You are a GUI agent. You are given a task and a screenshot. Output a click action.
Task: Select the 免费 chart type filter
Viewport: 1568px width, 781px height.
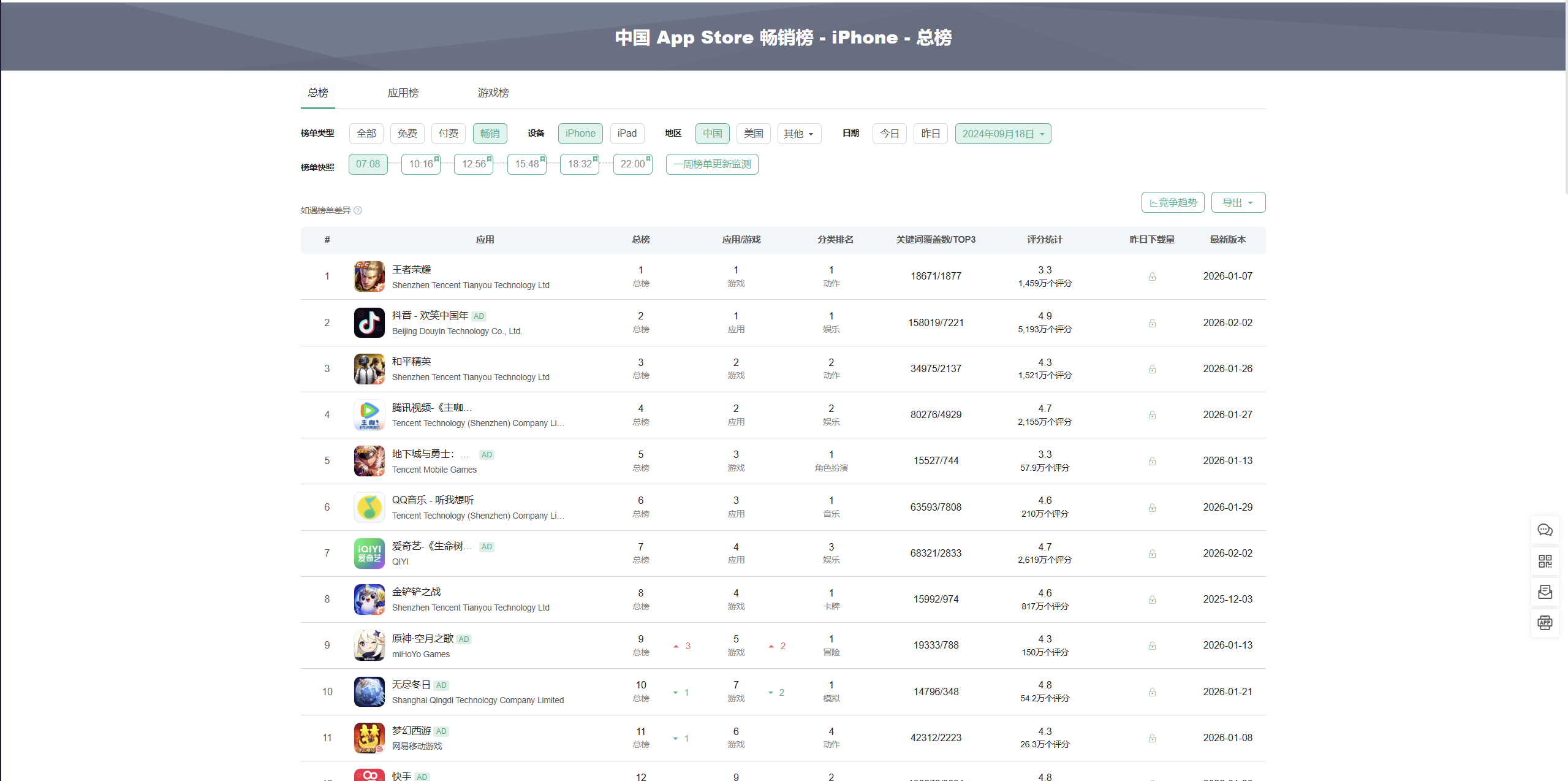[407, 134]
